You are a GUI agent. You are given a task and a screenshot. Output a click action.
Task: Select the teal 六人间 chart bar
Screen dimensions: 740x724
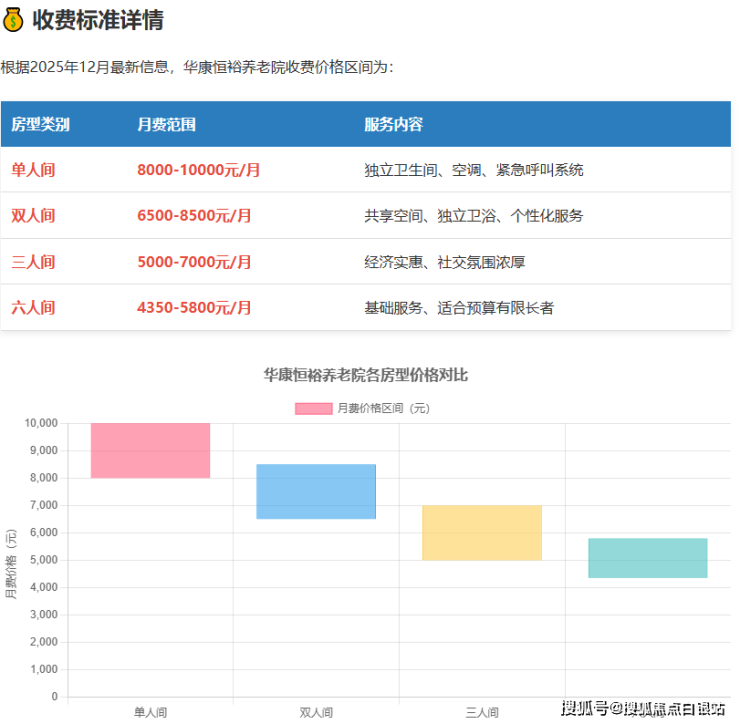point(648,558)
